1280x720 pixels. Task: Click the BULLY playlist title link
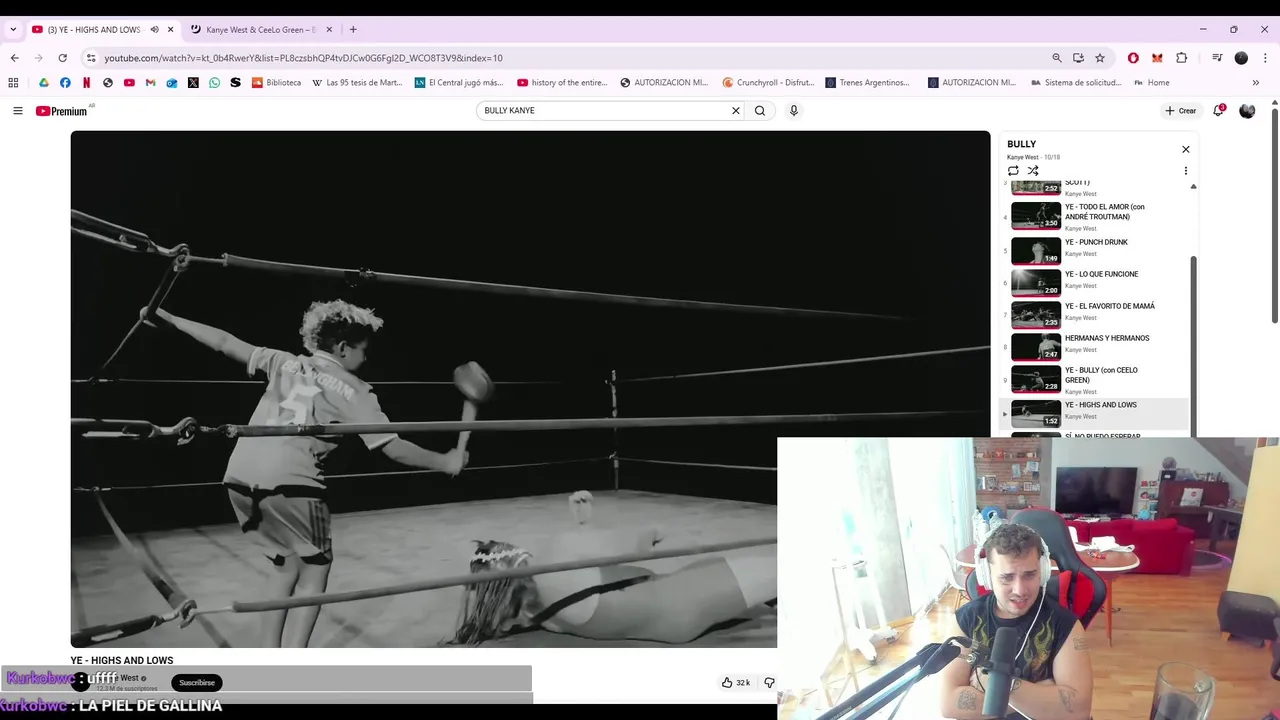coord(1021,144)
